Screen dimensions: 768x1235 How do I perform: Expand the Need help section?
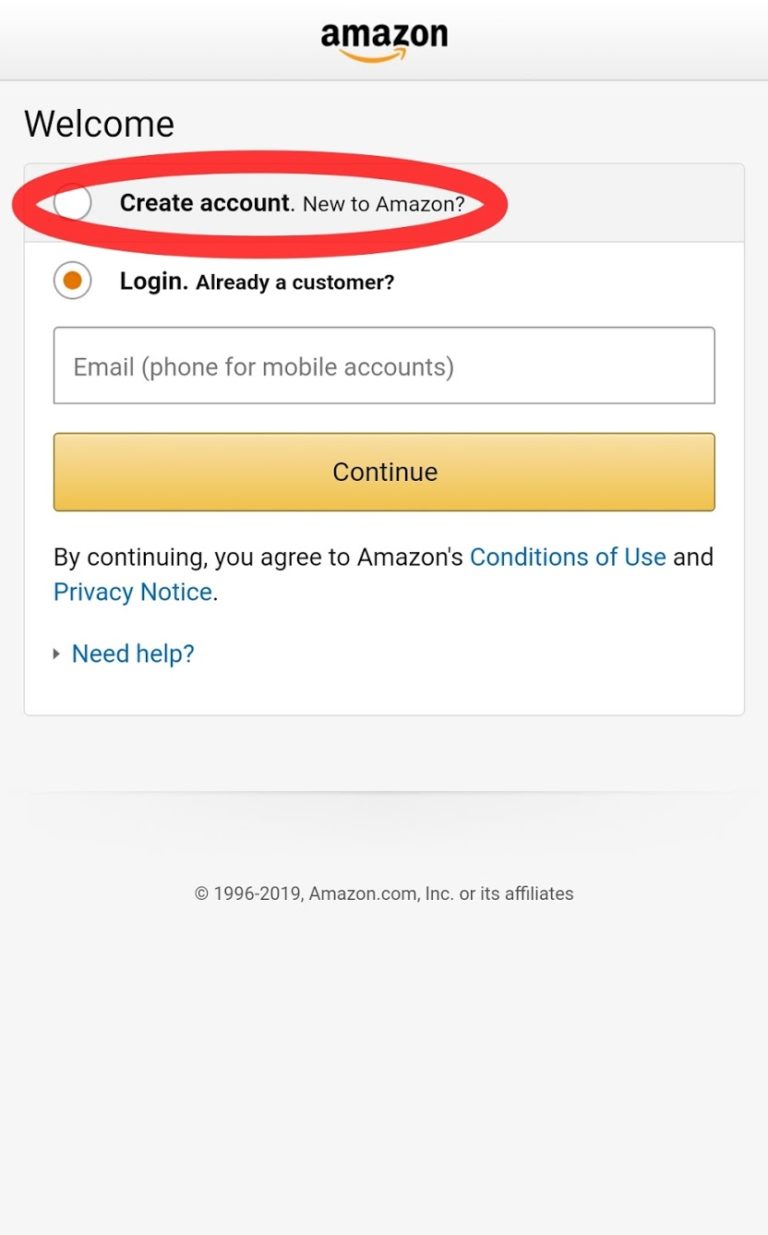(x=133, y=653)
